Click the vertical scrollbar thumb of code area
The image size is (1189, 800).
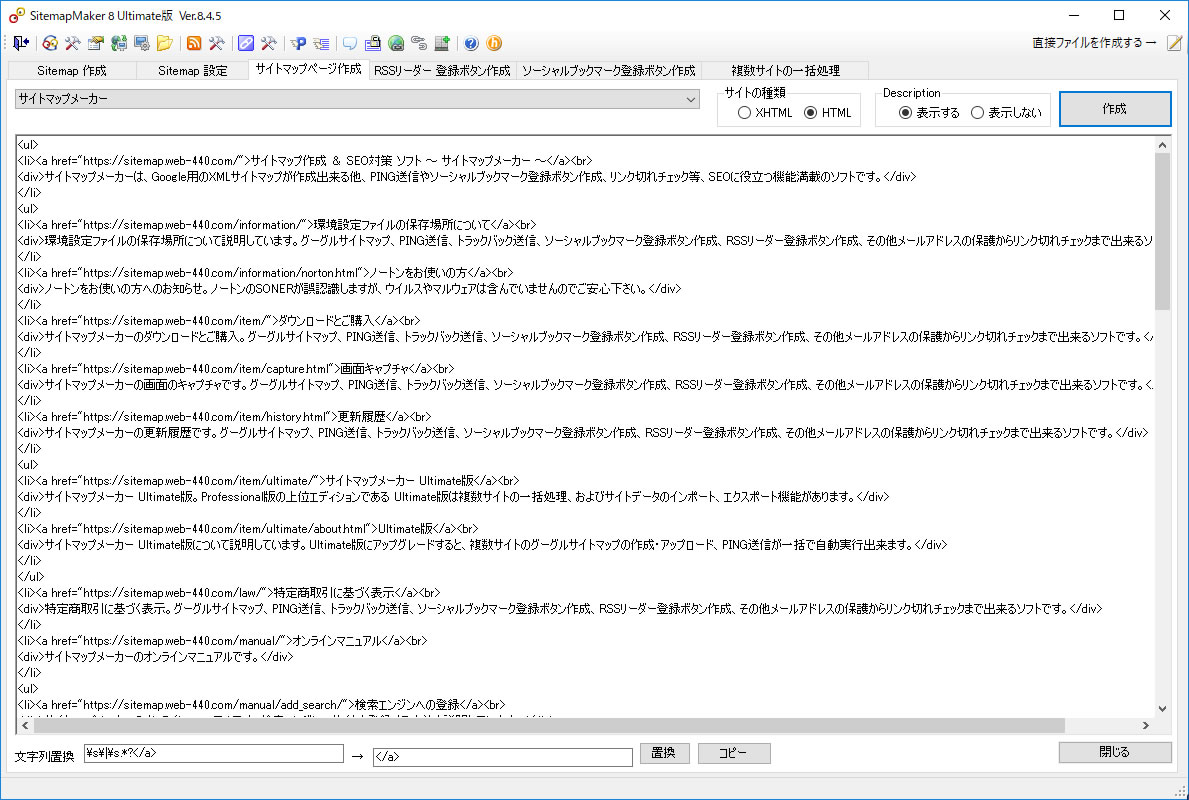tap(1162, 231)
